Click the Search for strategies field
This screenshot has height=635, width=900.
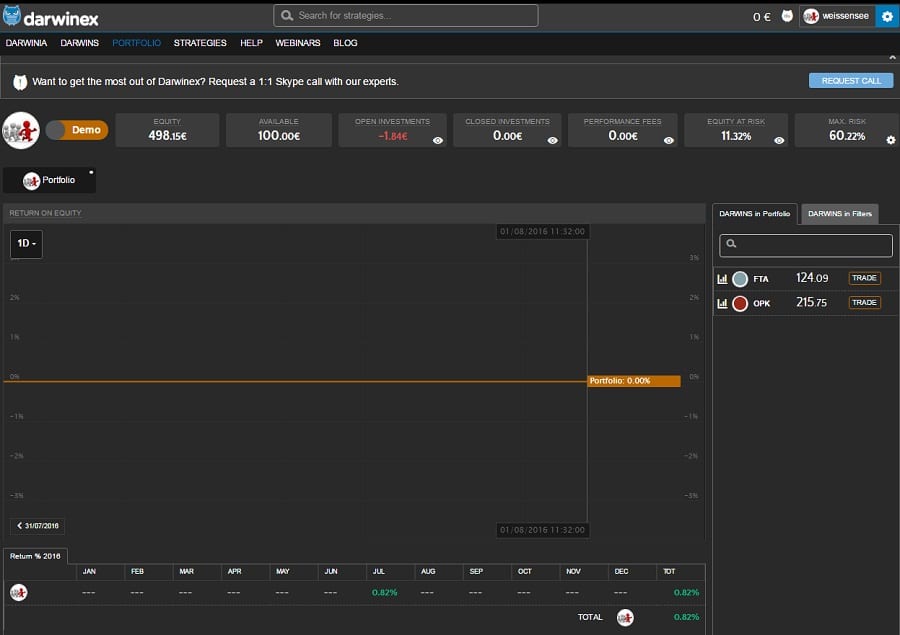405,16
